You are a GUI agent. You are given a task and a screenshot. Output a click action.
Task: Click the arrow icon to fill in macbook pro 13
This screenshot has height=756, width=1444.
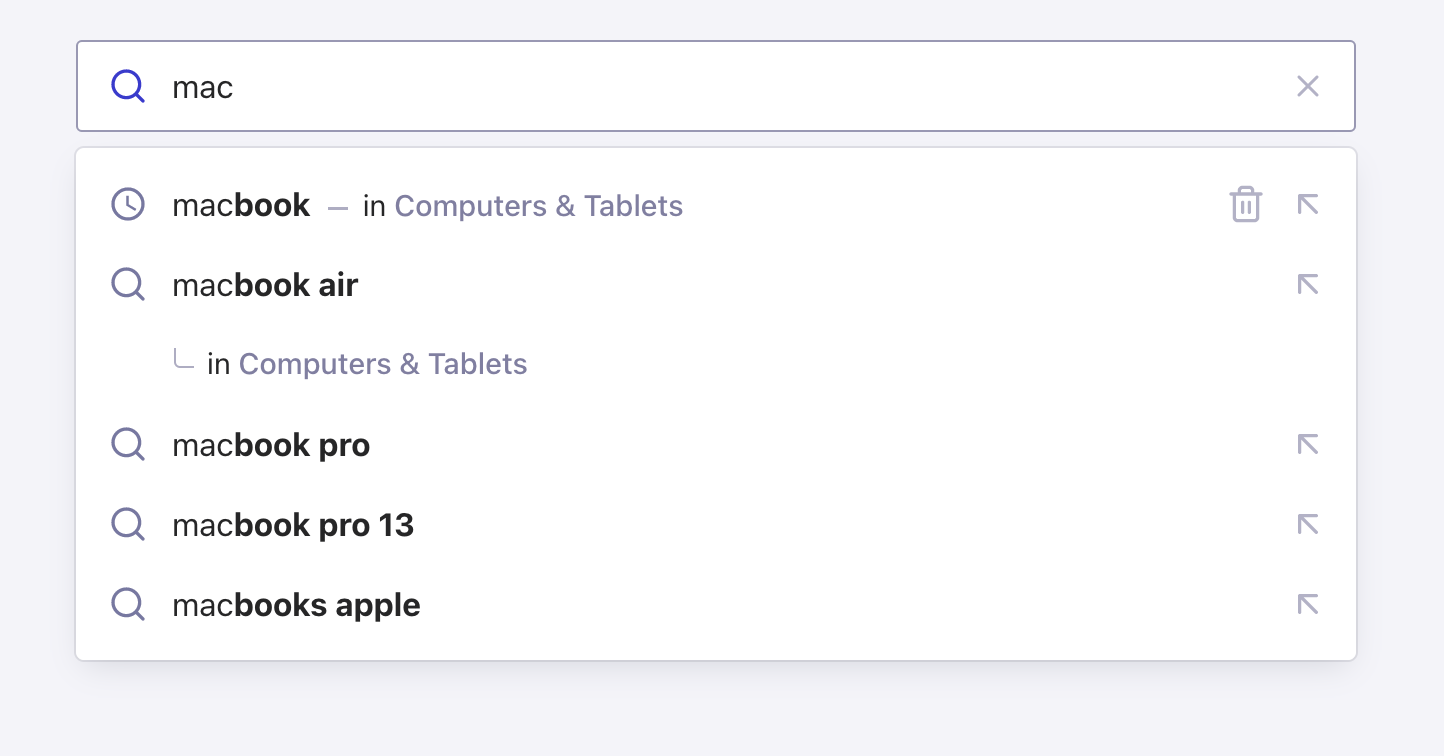click(x=1307, y=524)
